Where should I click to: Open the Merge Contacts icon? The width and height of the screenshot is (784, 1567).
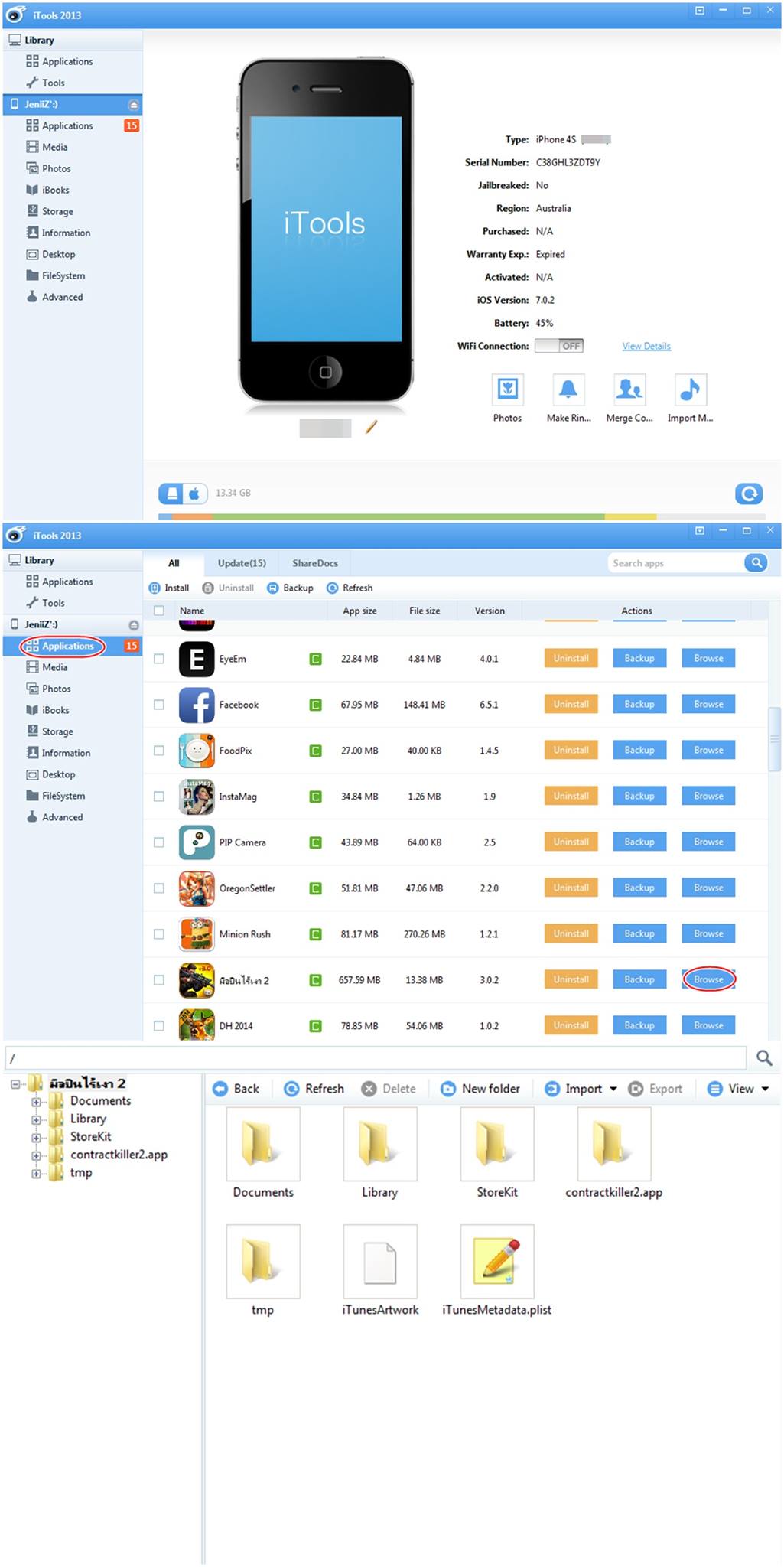point(629,389)
